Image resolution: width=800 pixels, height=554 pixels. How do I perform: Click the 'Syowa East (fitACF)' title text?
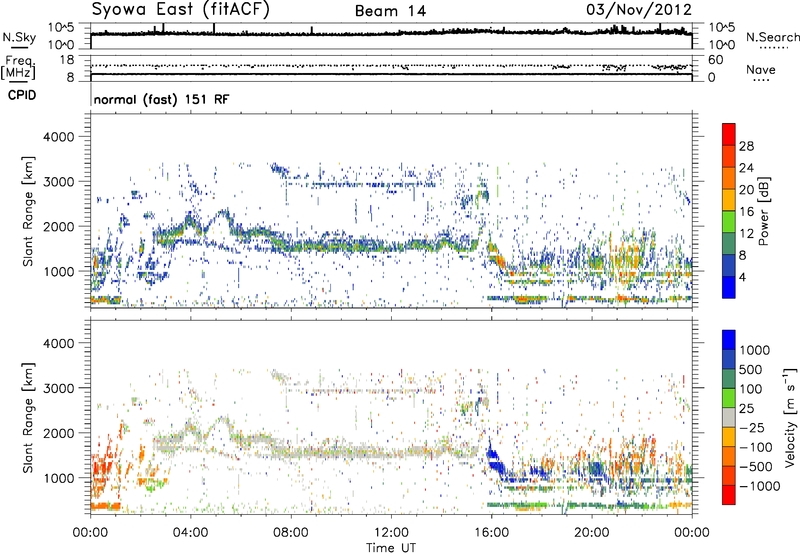181,10
